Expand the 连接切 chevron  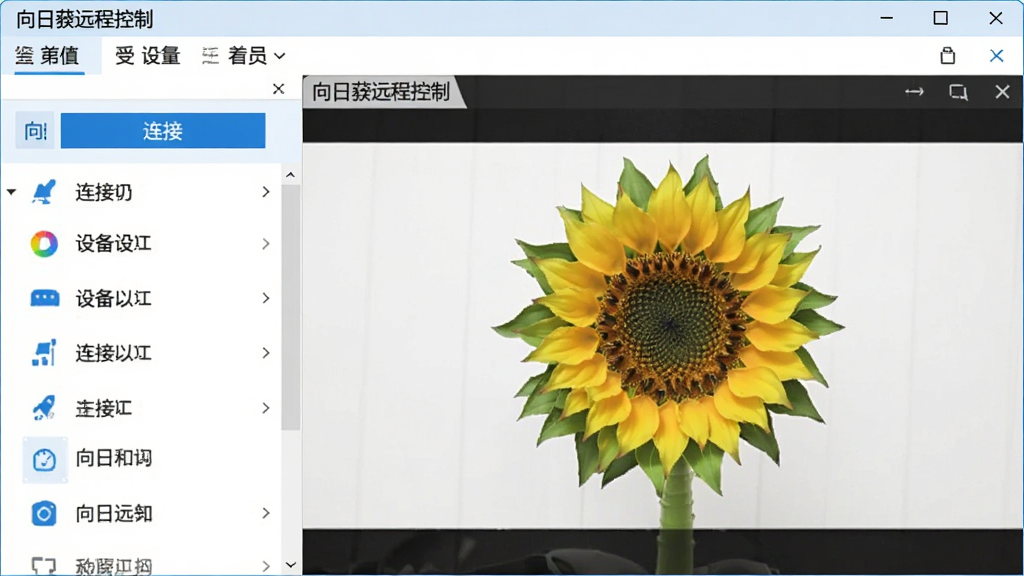coord(266,192)
